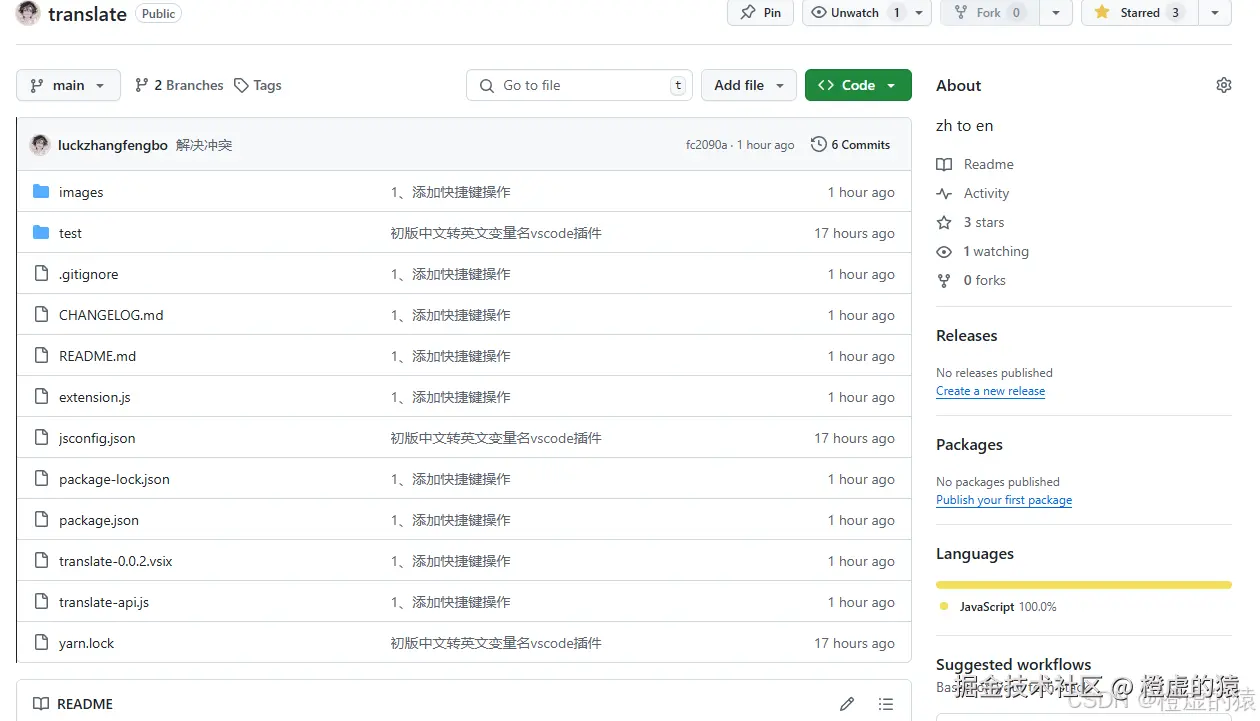The height and width of the screenshot is (721, 1260).
Task: Click the images folder icon
Action: coord(41,192)
